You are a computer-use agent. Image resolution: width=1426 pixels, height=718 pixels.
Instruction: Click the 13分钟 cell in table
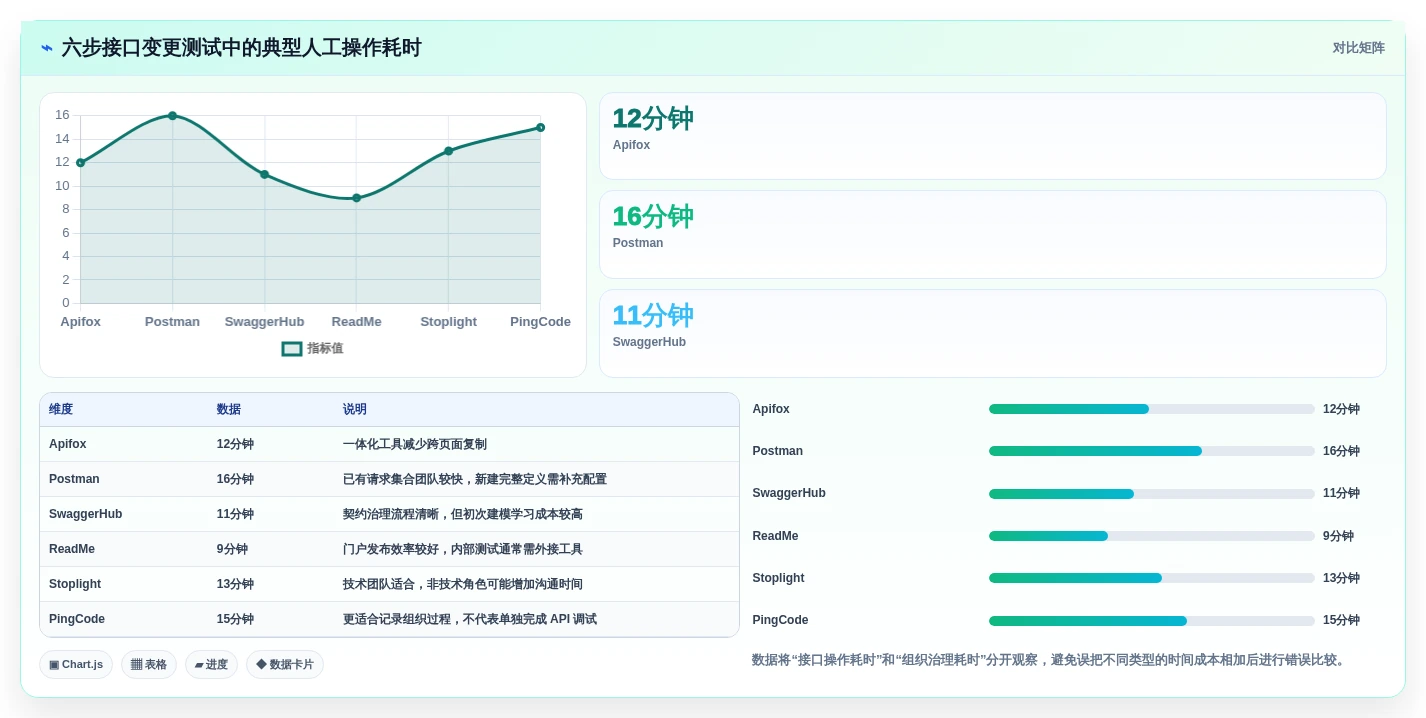235,584
